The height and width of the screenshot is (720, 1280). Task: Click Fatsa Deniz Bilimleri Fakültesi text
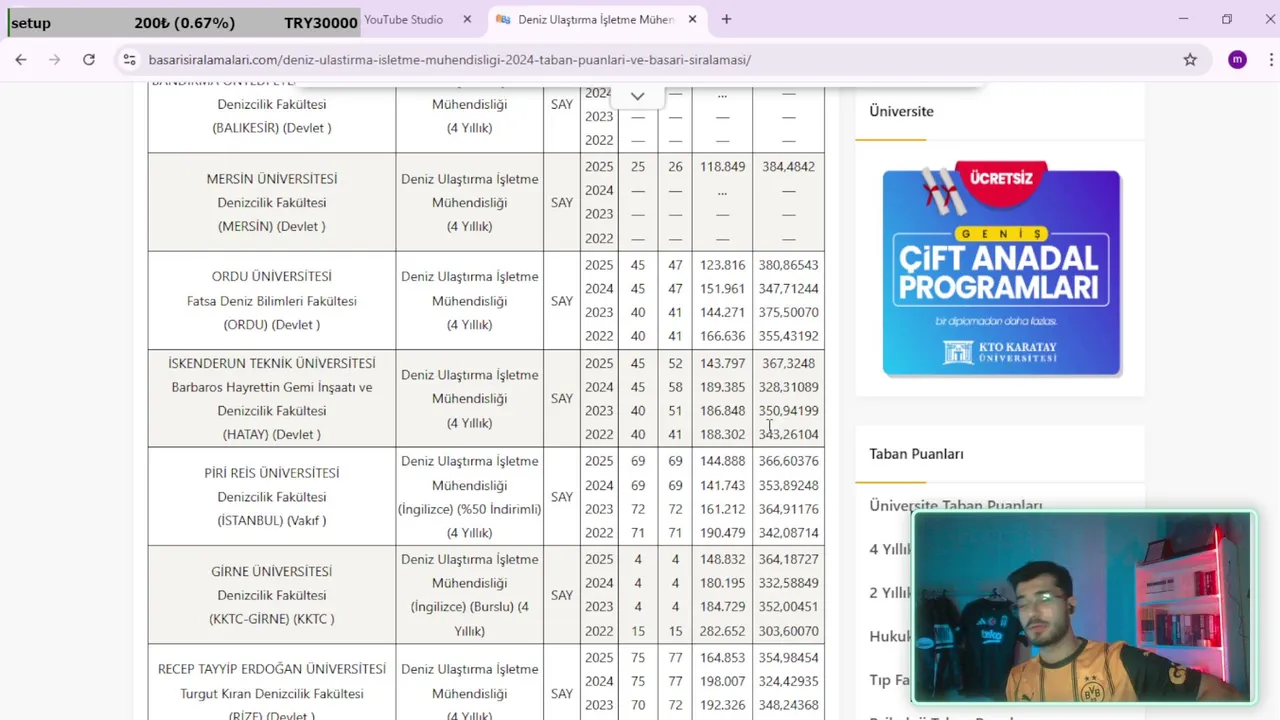pos(272,301)
